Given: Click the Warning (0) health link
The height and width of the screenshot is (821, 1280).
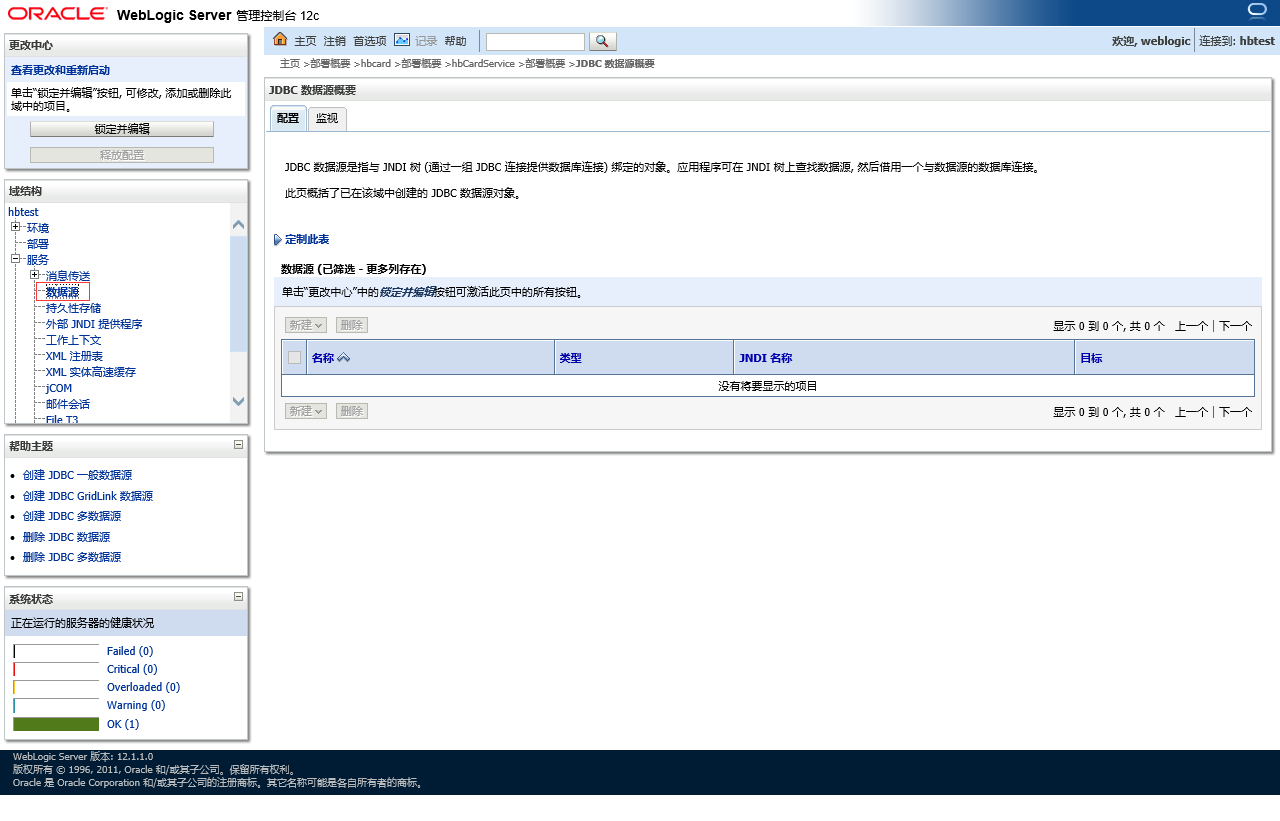Looking at the screenshot, I should pos(136,705).
